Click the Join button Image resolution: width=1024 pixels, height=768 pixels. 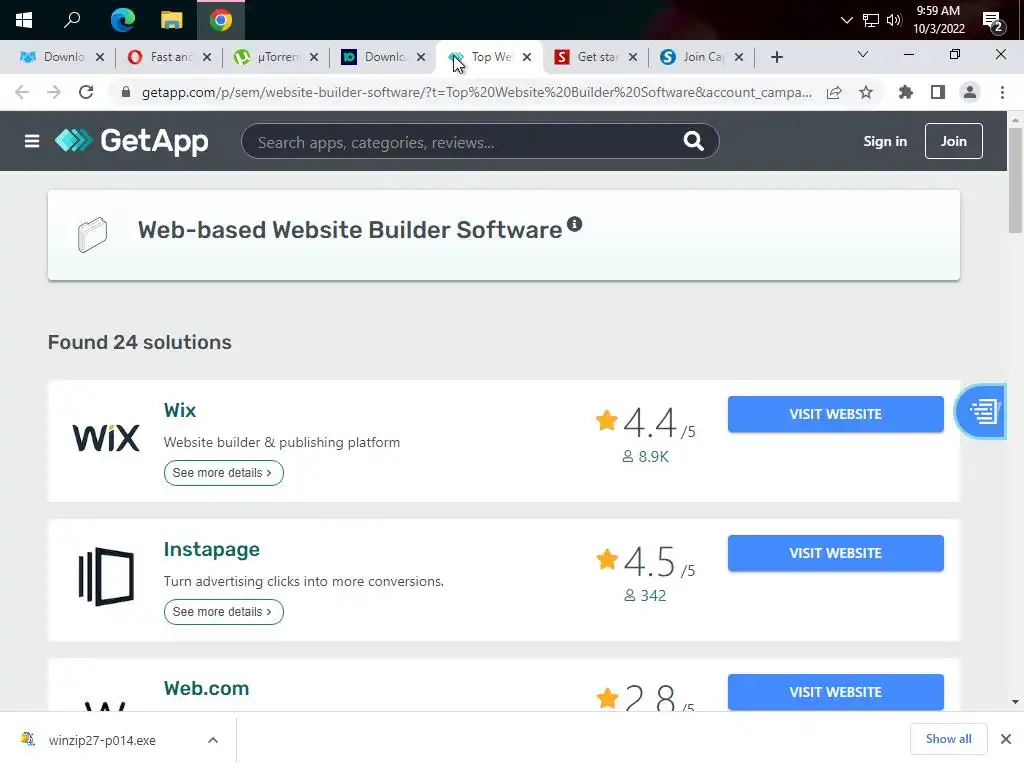pos(953,141)
